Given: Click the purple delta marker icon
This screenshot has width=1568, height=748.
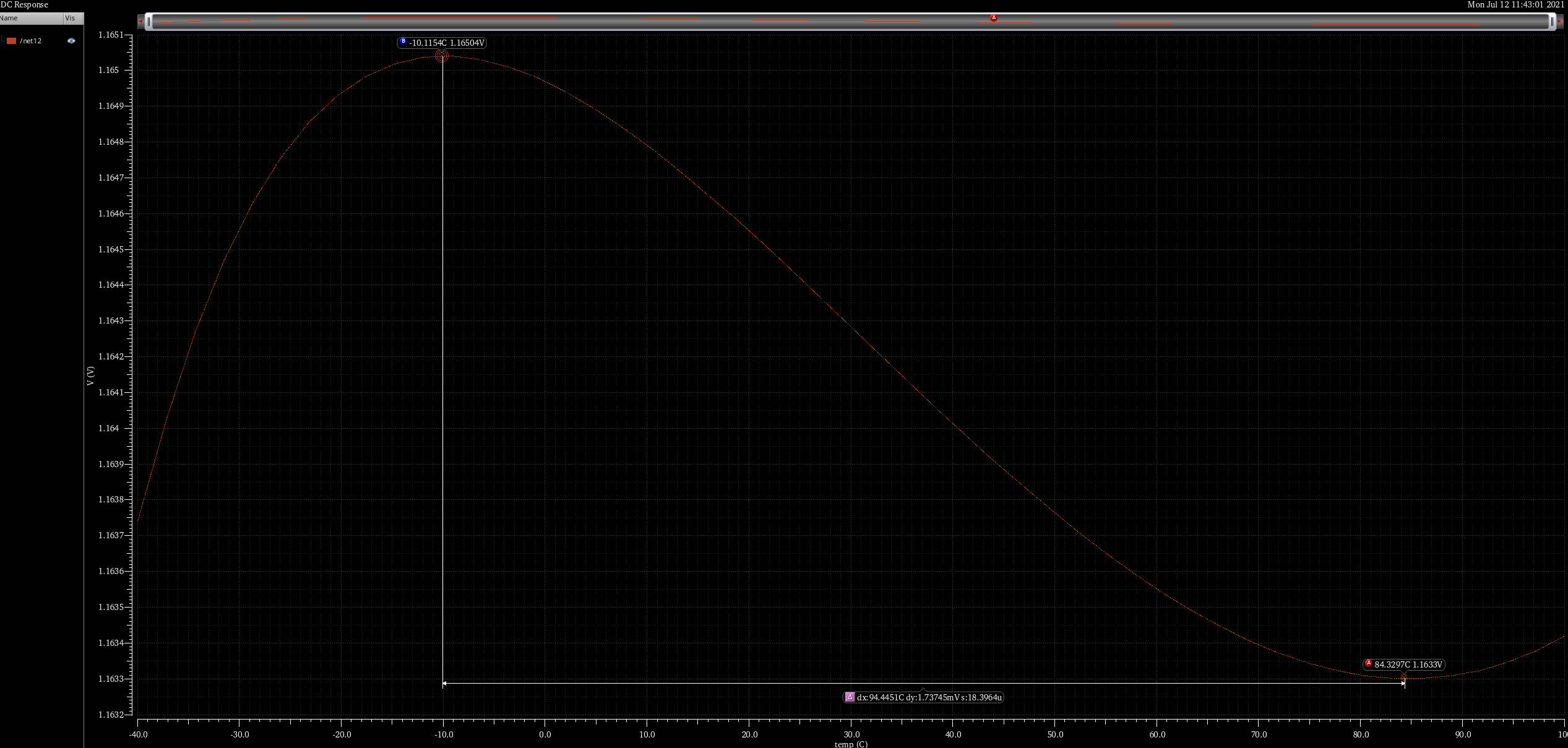Looking at the screenshot, I should tap(850, 697).
